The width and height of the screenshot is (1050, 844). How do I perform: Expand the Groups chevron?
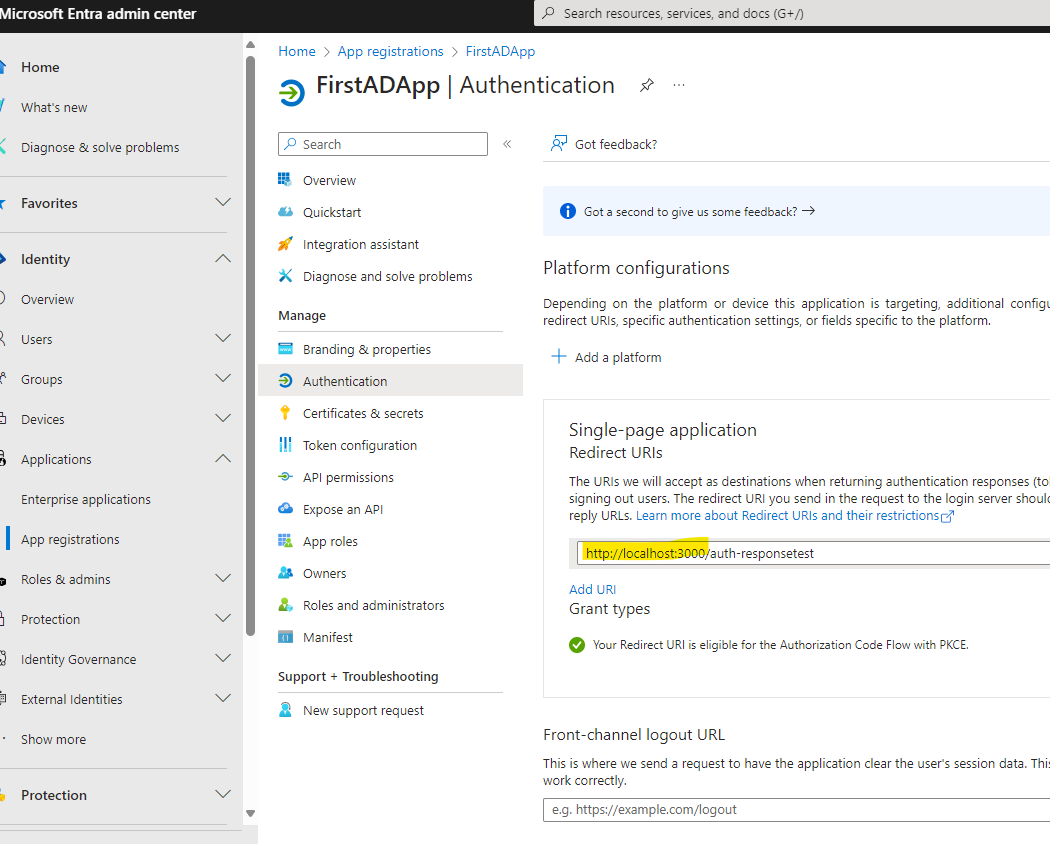pyautogui.click(x=223, y=378)
